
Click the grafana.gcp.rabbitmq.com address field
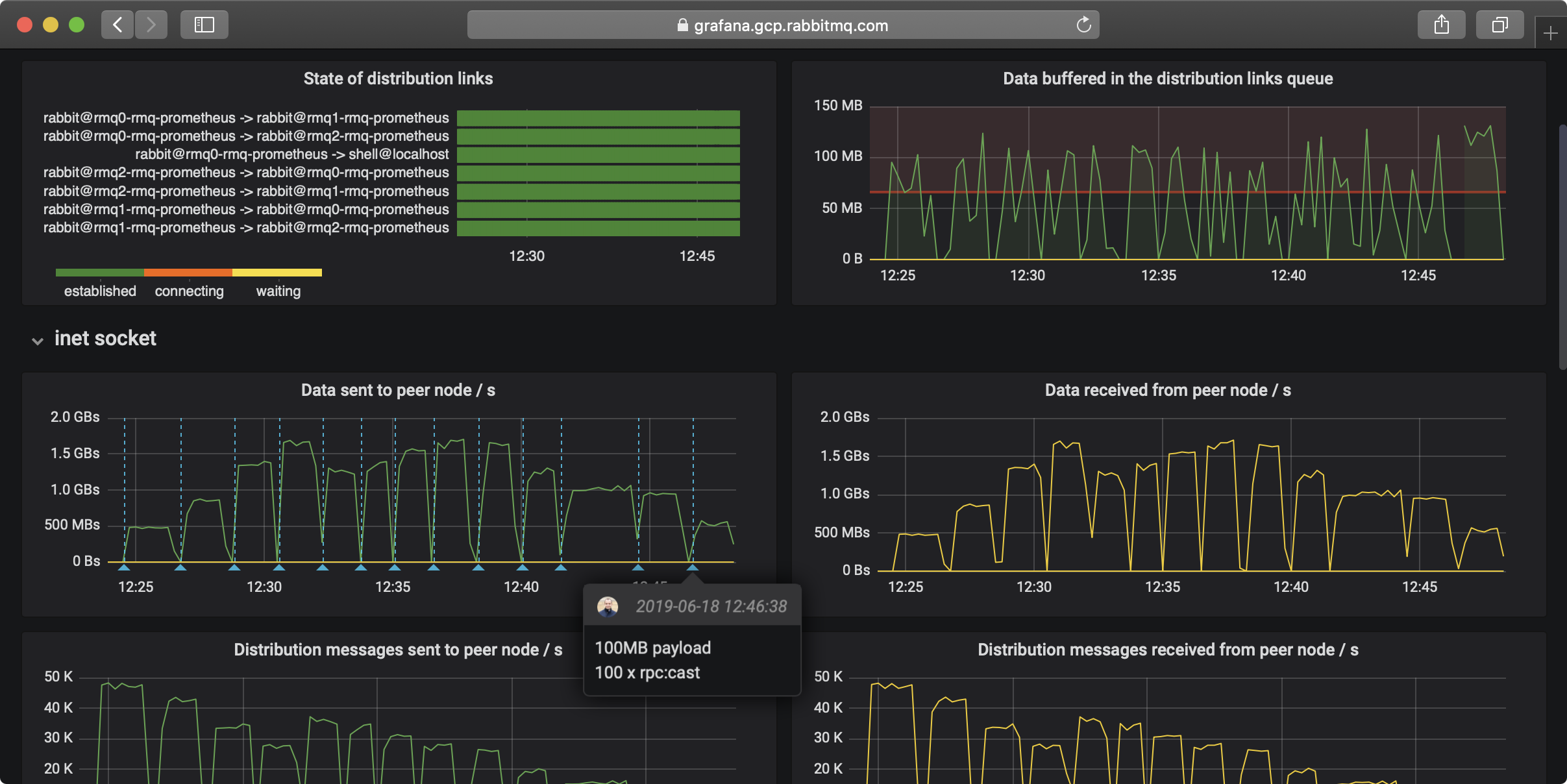791,25
